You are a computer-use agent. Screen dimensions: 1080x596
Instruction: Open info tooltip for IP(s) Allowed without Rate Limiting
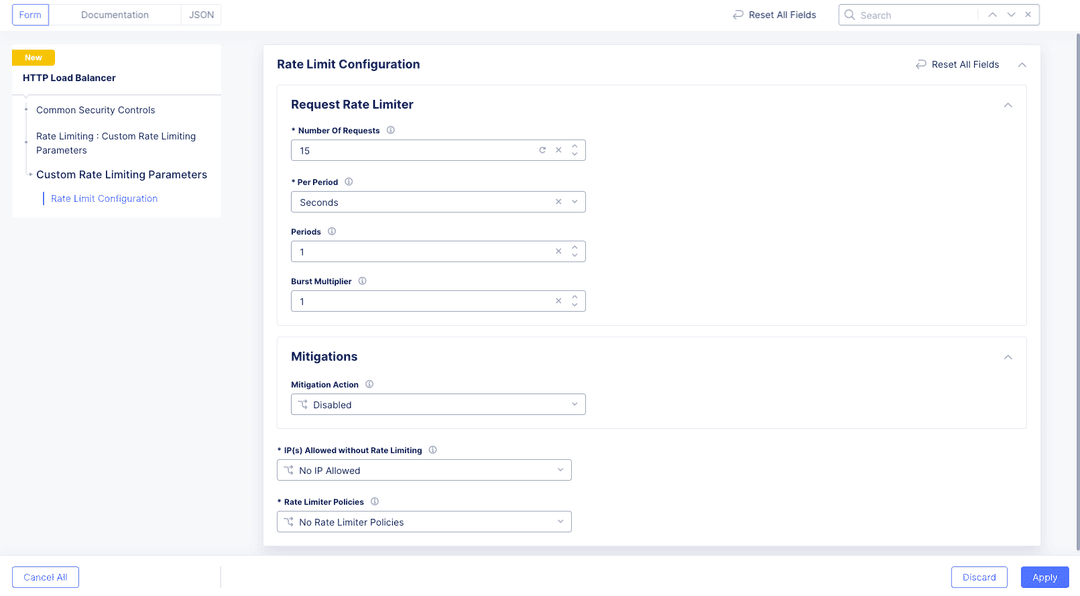(x=432, y=449)
